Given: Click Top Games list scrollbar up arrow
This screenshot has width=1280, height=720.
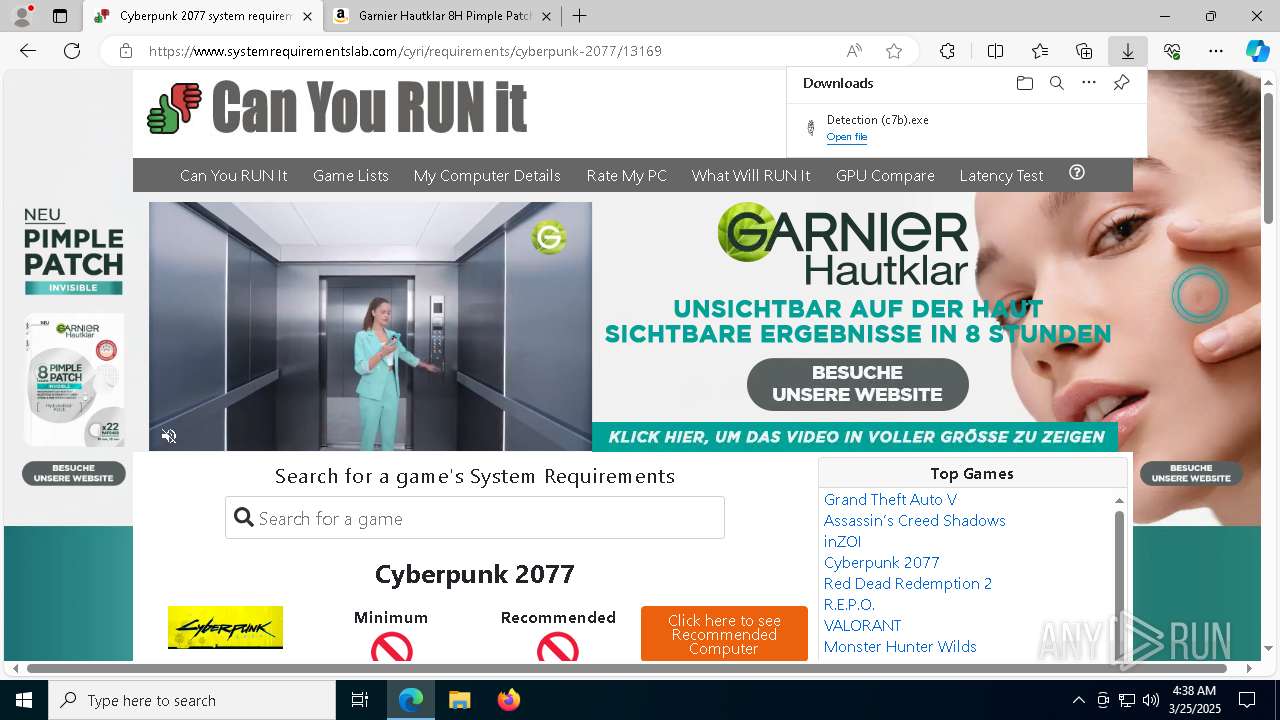Looking at the screenshot, I should point(1119,500).
